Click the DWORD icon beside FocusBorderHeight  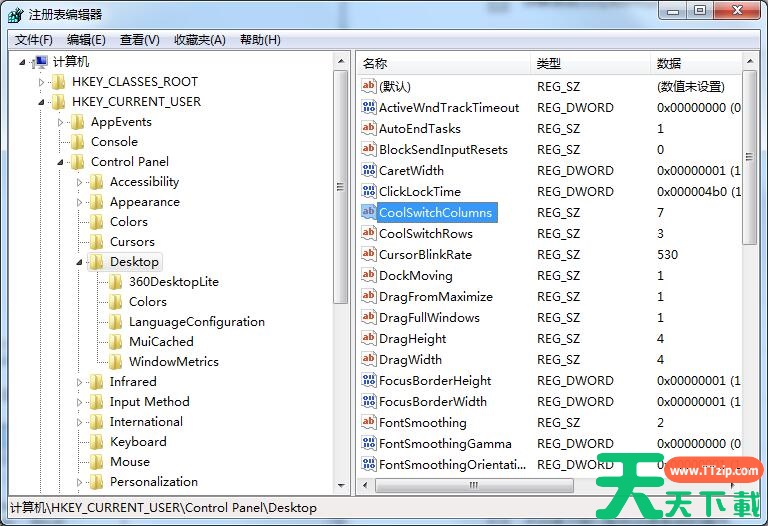[x=369, y=380]
